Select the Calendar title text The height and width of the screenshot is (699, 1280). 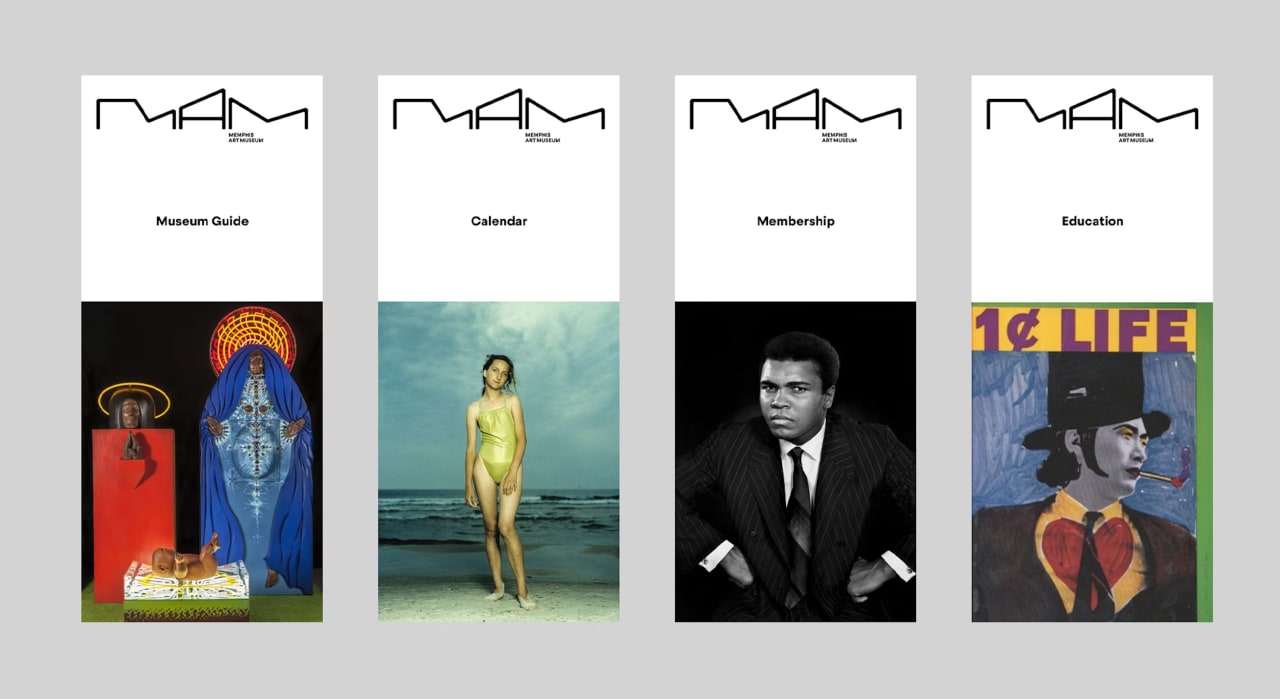(499, 221)
